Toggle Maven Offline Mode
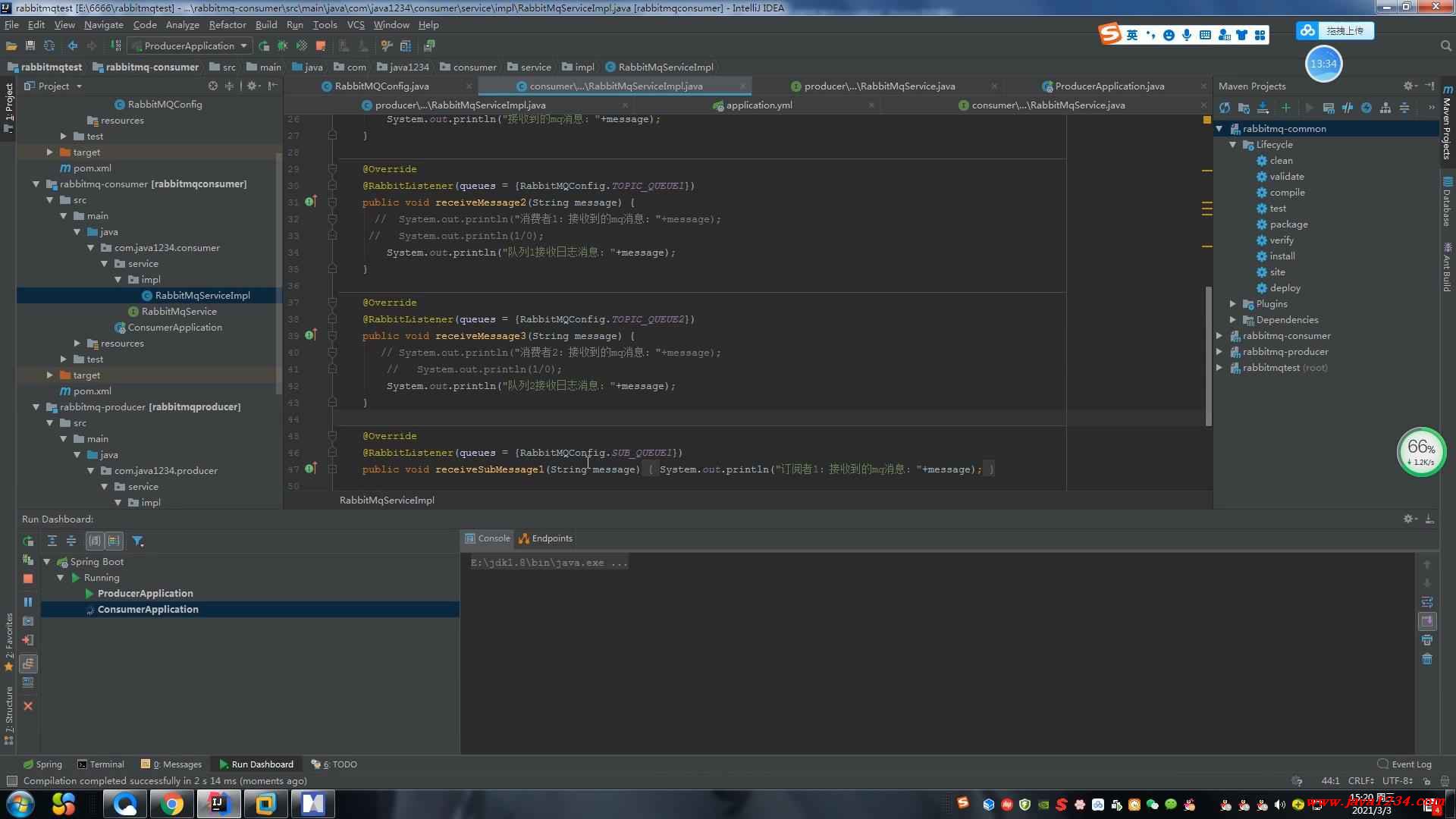1456x819 pixels. tap(1348, 108)
